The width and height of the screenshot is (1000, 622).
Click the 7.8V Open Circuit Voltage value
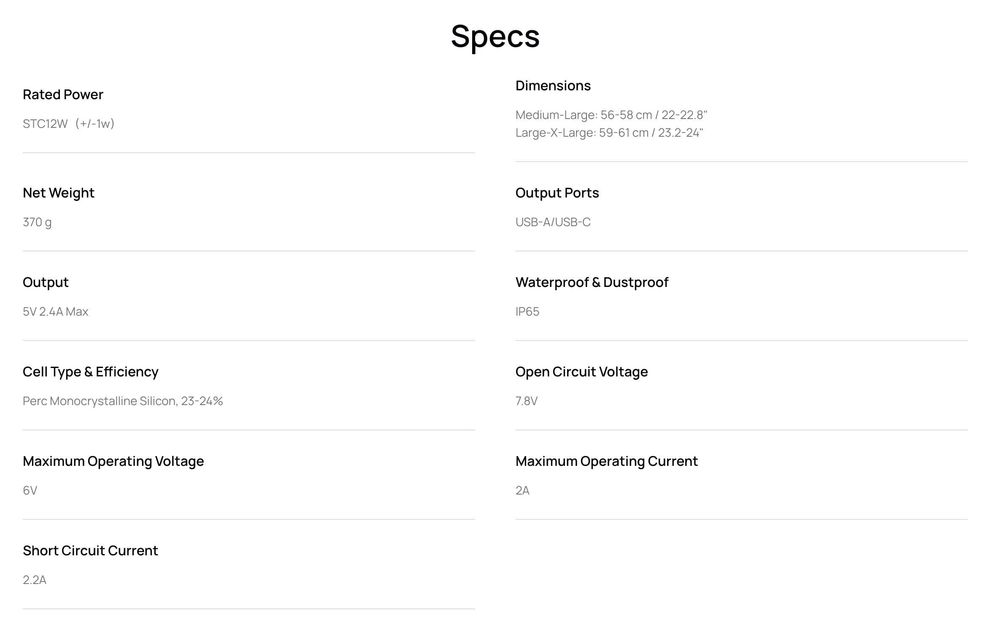coord(527,401)
